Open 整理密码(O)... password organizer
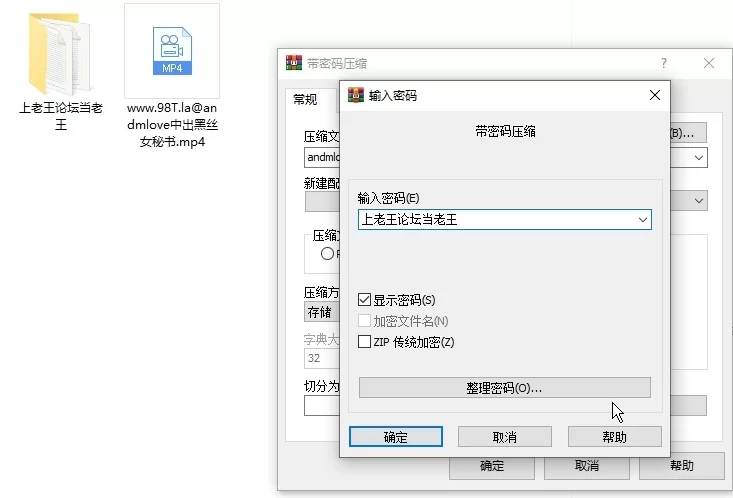This screenshot has width=733, height=498. pyautogui.click(x=504, y=388)
